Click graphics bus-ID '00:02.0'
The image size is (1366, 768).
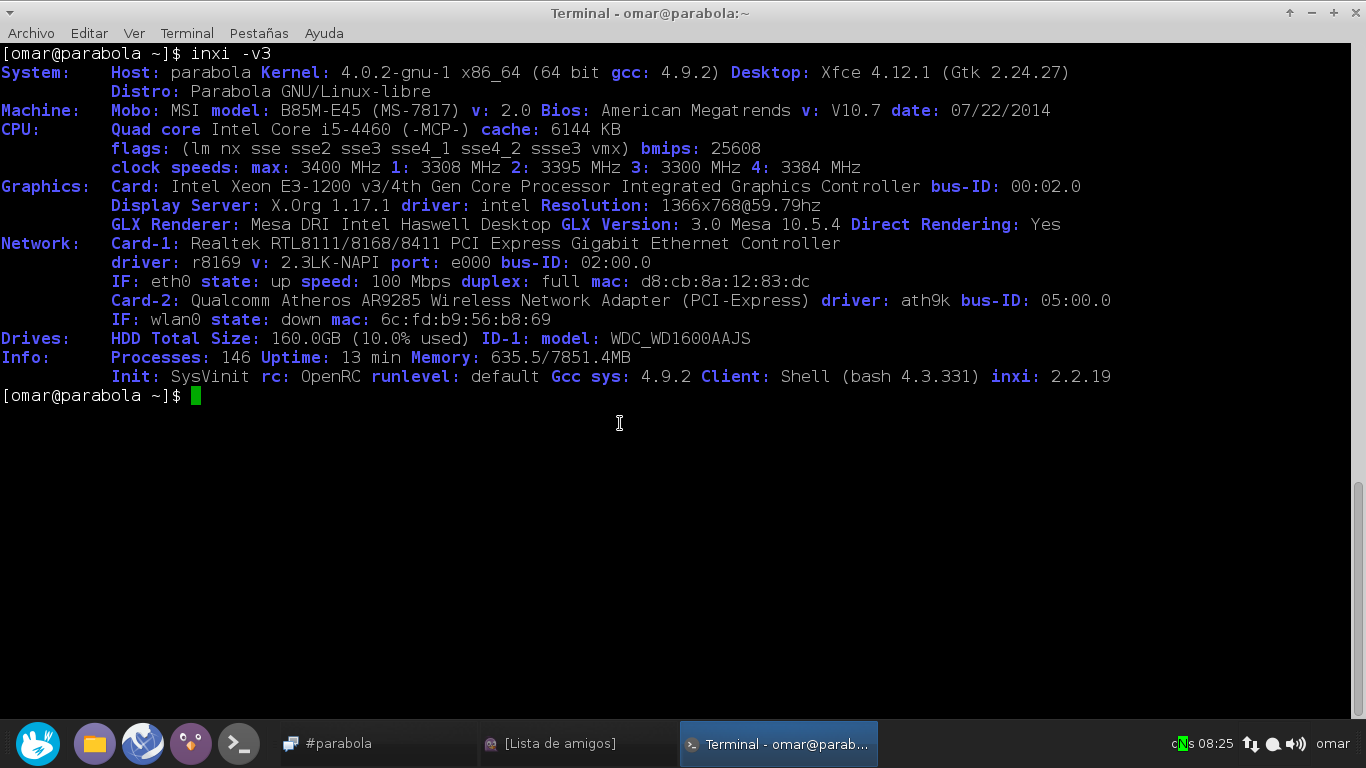click(1046, 187)
